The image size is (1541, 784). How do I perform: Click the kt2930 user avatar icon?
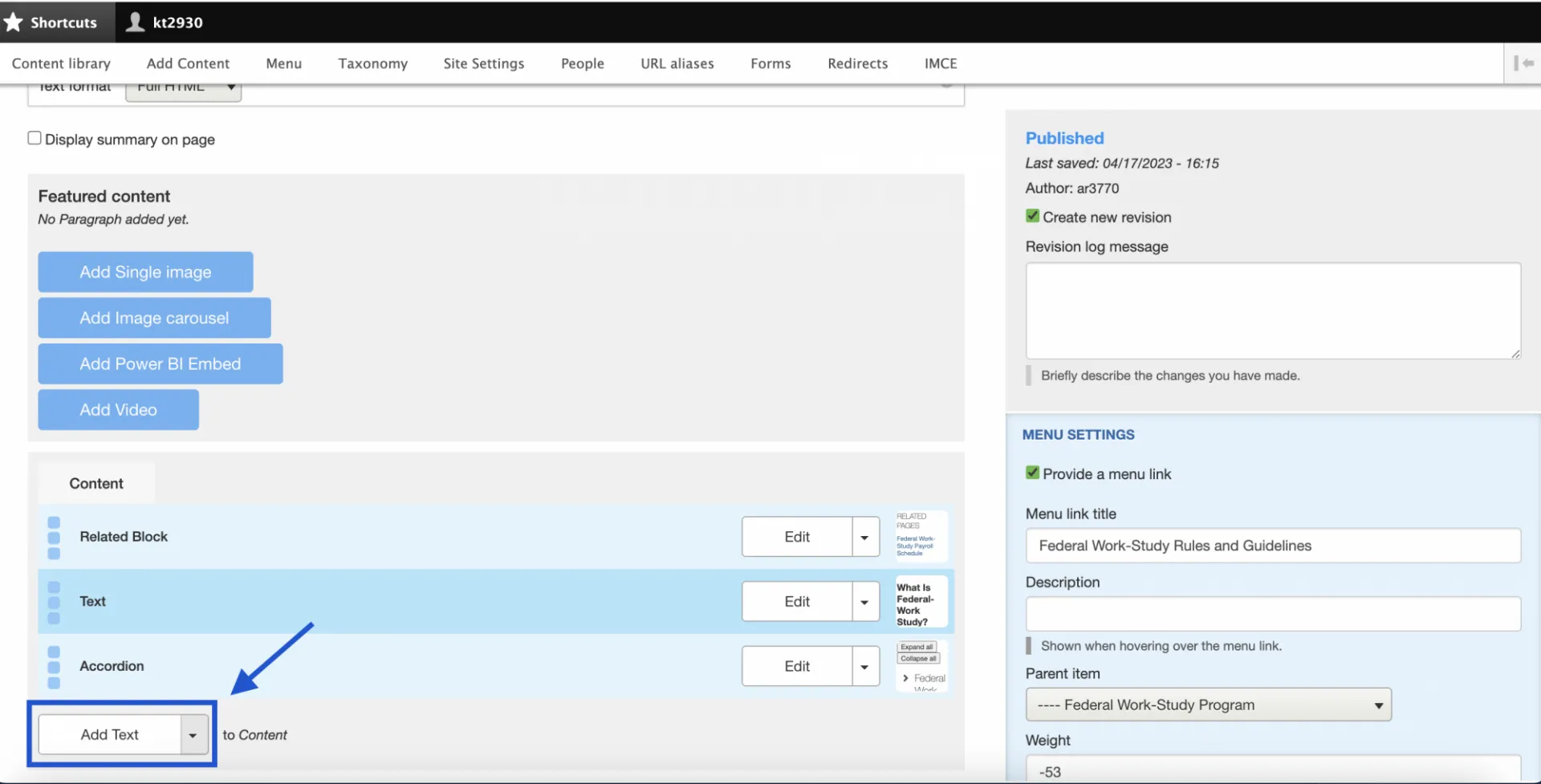136,22
